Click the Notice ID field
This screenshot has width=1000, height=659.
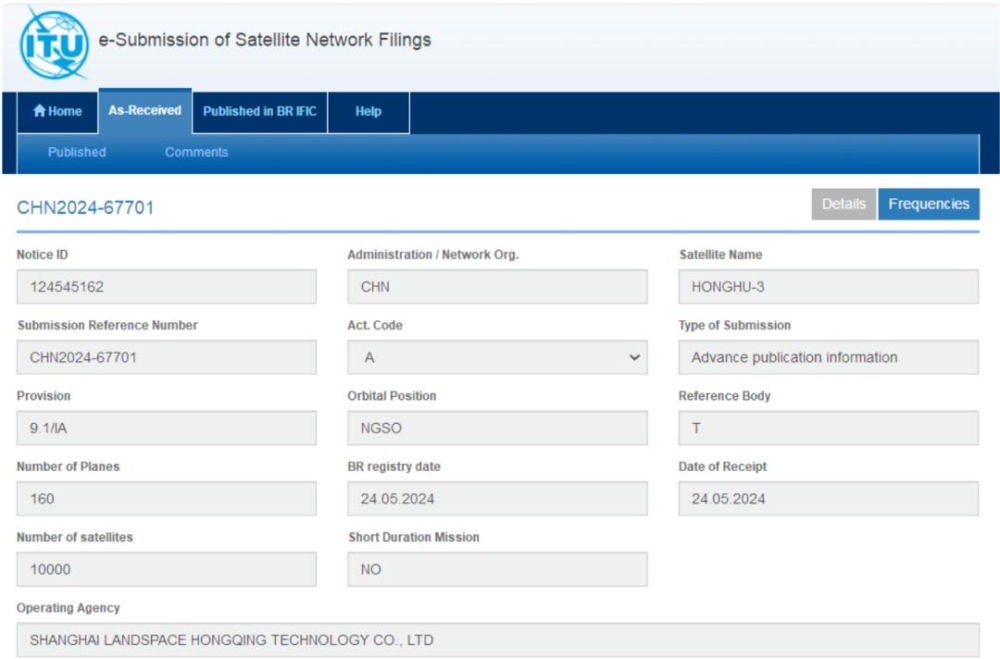coord(166,287)
